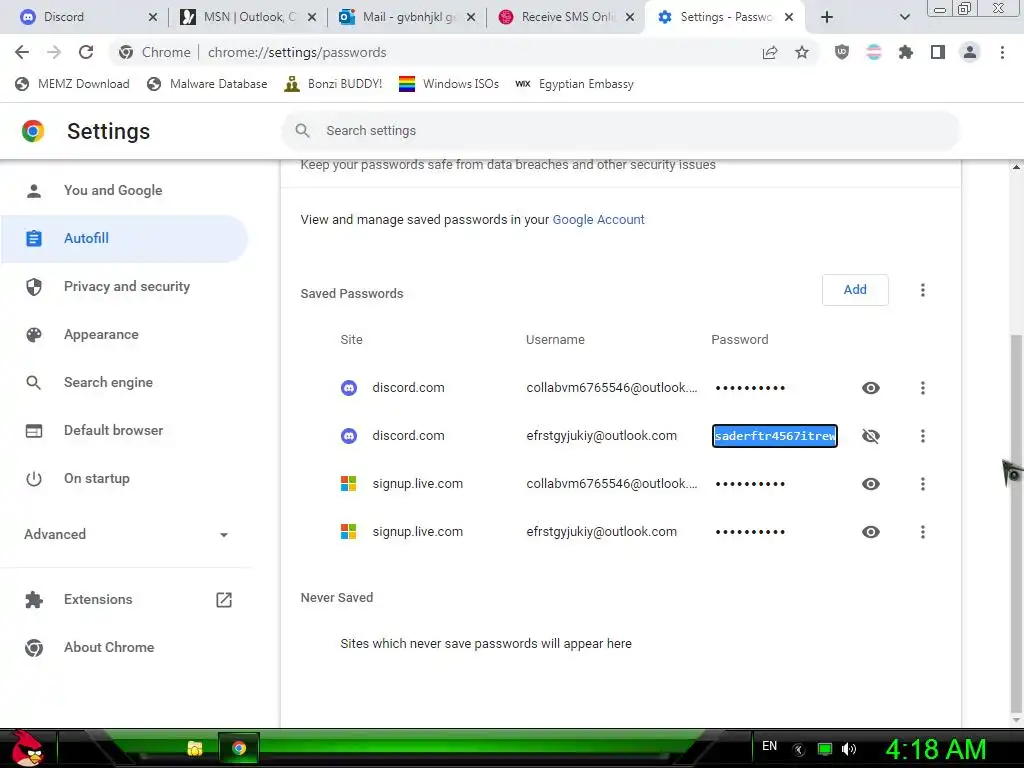
Task: Open the uBlock Origin extension icon
Action: tap(842, 52)
